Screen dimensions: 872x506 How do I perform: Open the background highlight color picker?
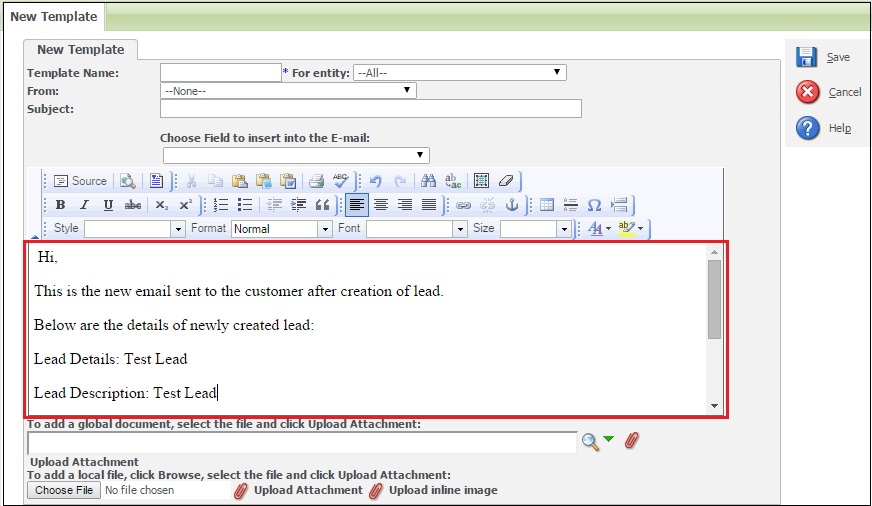tap(631, 229)
